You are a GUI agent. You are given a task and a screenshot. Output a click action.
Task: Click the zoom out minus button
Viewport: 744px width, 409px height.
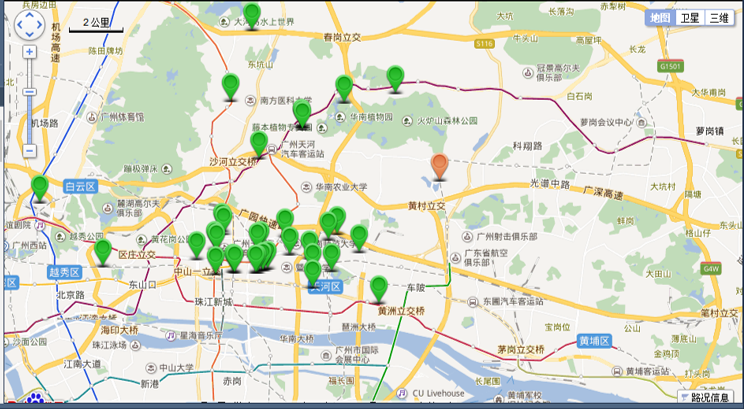coord(30,150)
